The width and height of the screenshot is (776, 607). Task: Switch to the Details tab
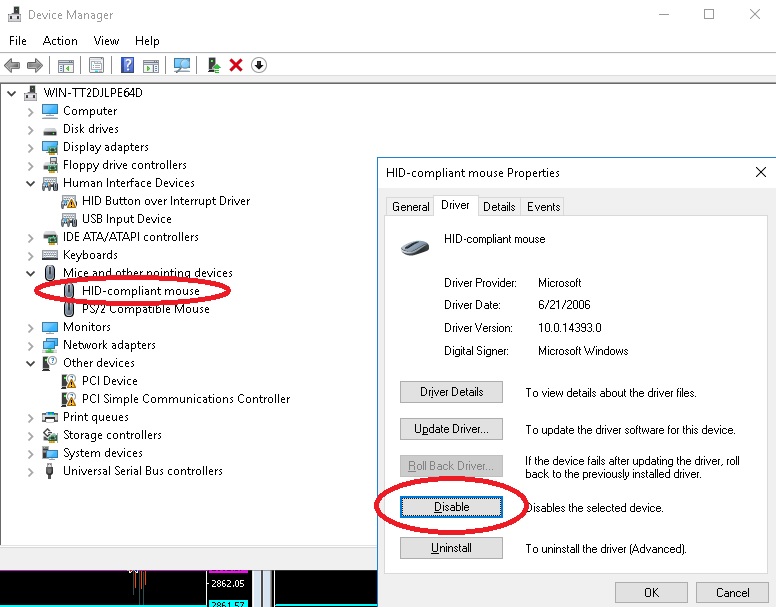tap(499, 206)
